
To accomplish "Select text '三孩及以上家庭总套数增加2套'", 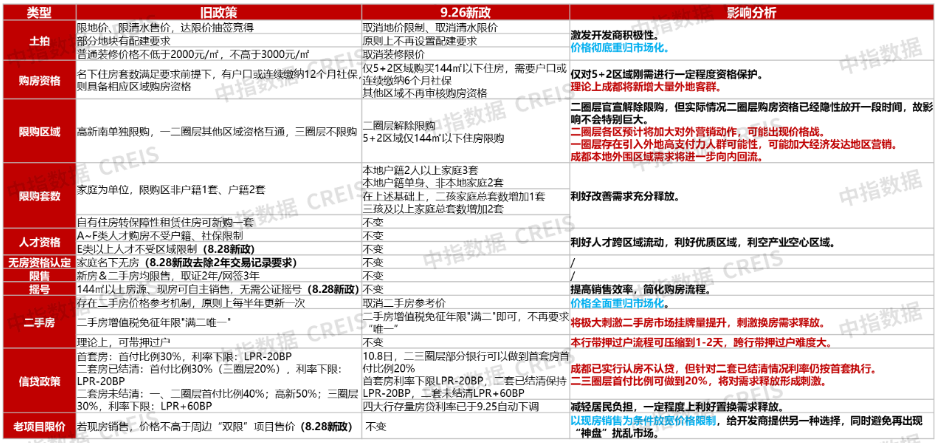I will pyautogui.click(x=434, y=209).
